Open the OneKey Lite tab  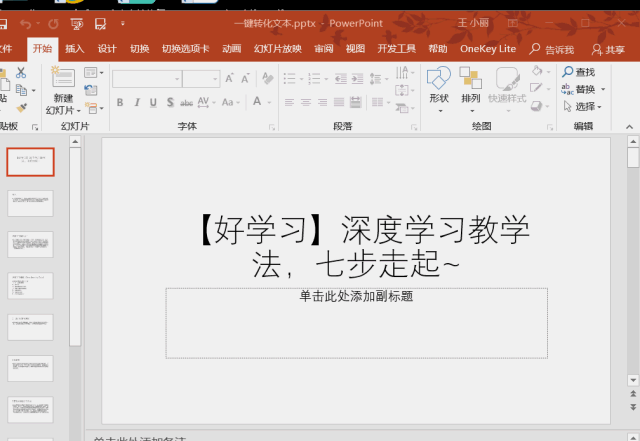[x=488, y=48]
